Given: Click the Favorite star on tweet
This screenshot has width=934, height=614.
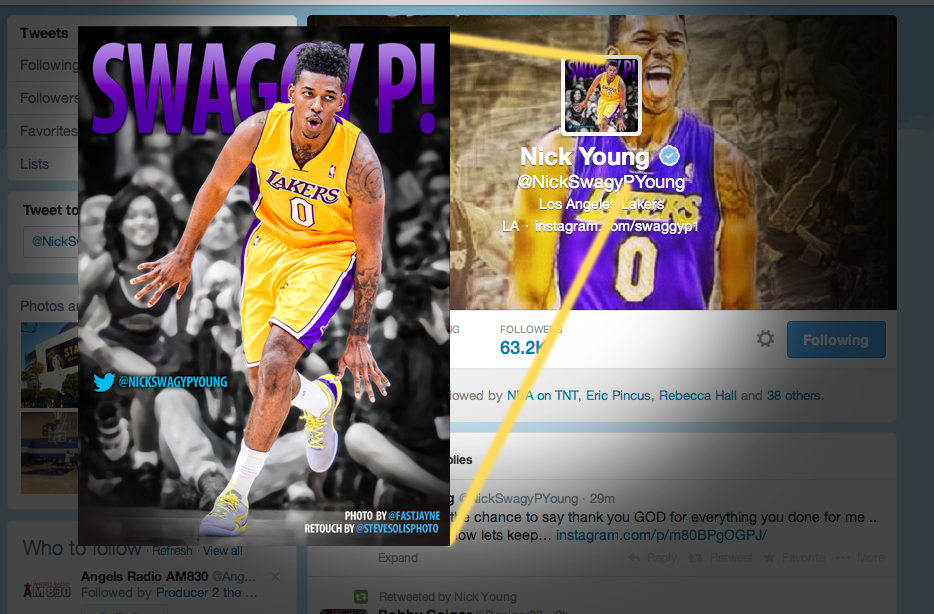Looking at the screenshot, I should pyautogui.click(x=794, y=558).
